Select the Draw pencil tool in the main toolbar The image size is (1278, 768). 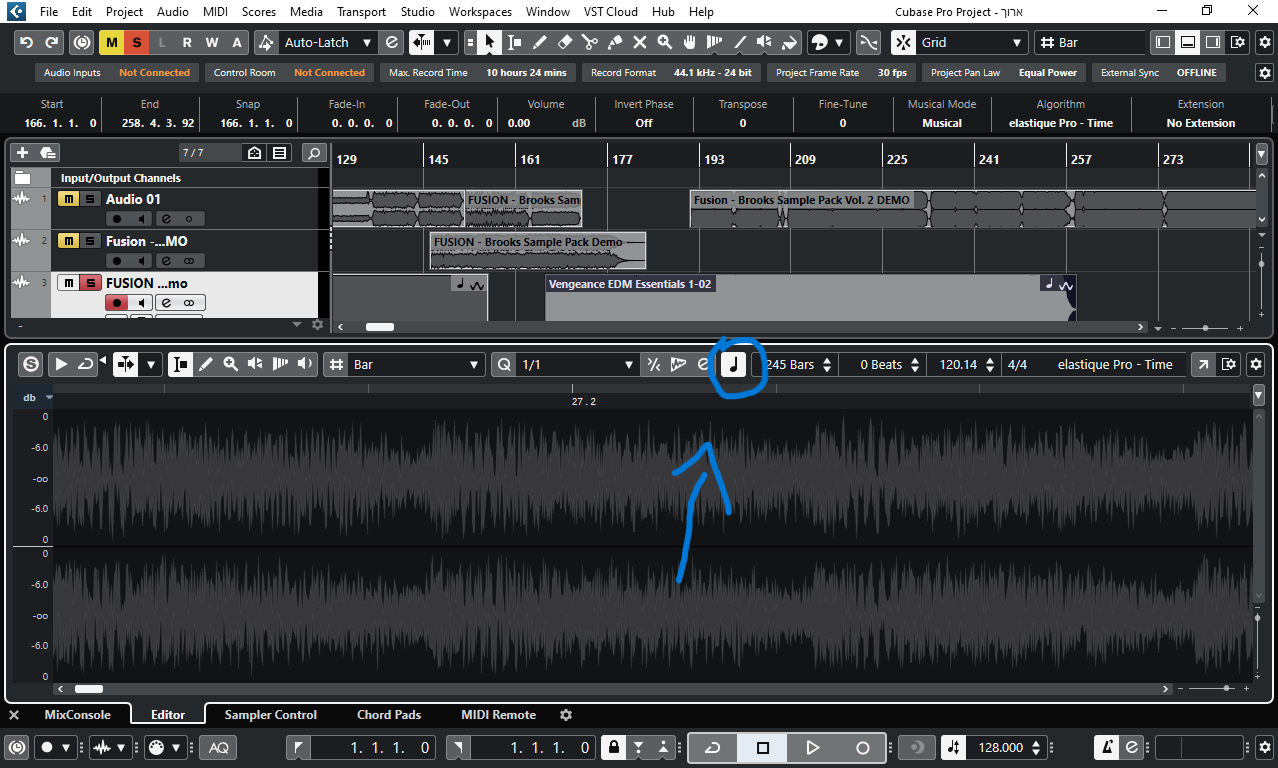(x=539, y=43)
